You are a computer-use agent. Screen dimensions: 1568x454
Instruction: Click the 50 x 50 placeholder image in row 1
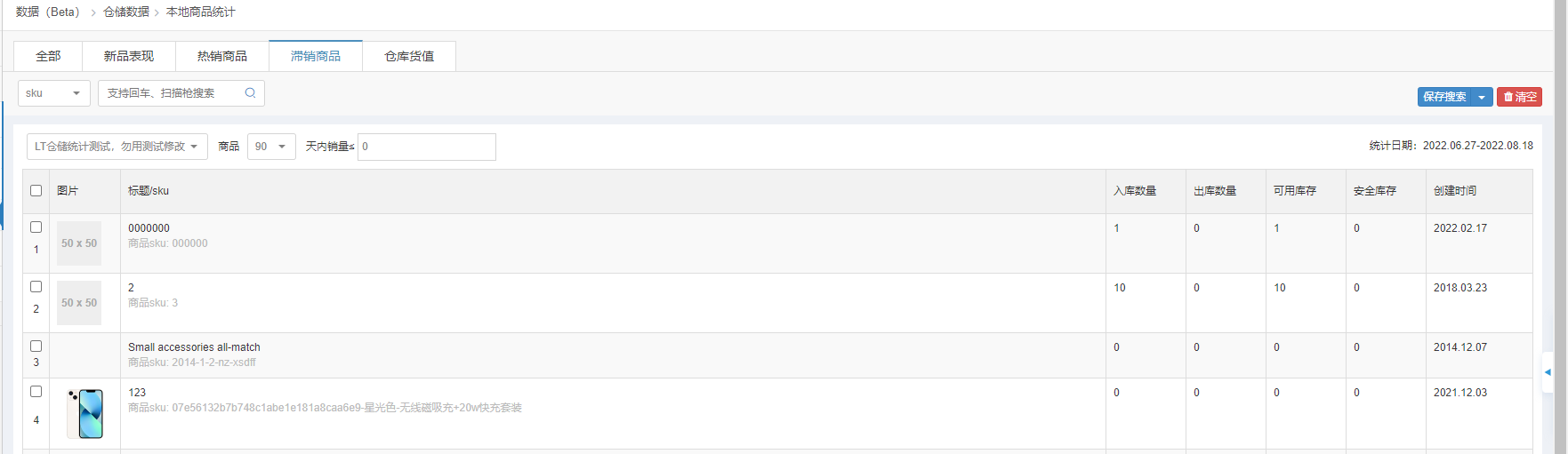click(x=79, y=243)
